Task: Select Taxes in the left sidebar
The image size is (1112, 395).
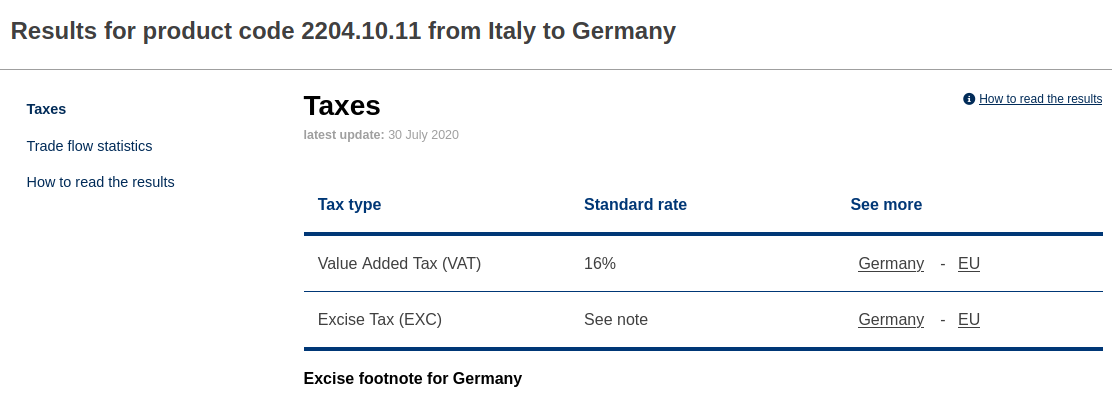Action: click(46, 109)
